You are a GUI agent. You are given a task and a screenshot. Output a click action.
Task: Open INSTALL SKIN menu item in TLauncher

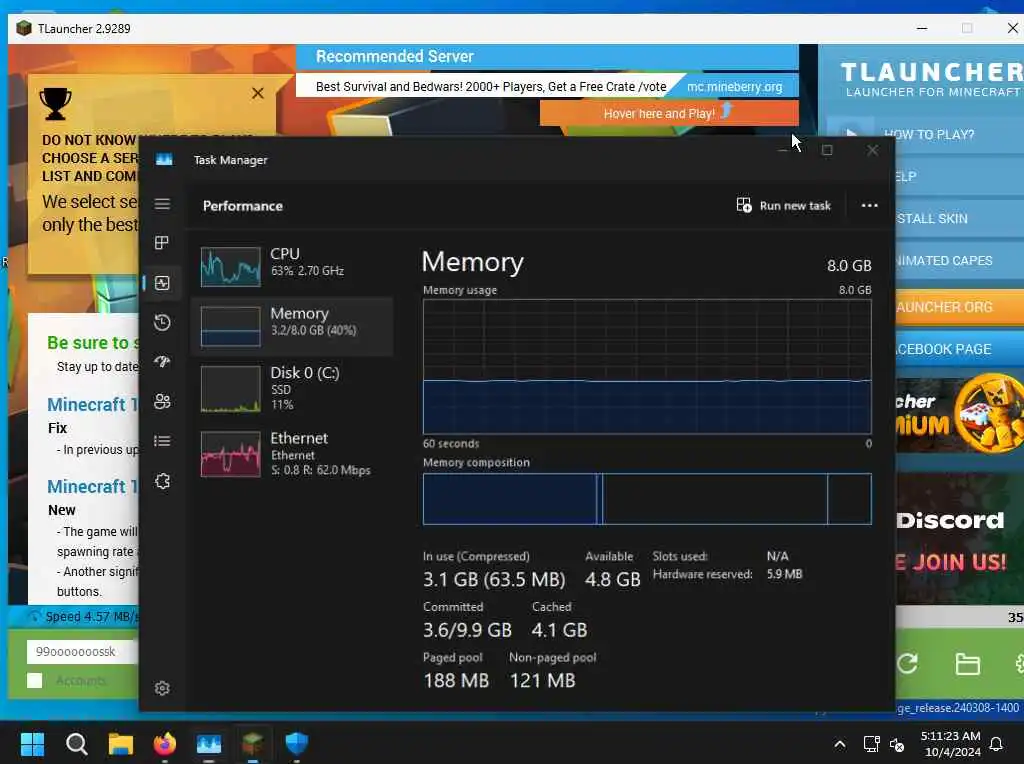coord(960,218)
